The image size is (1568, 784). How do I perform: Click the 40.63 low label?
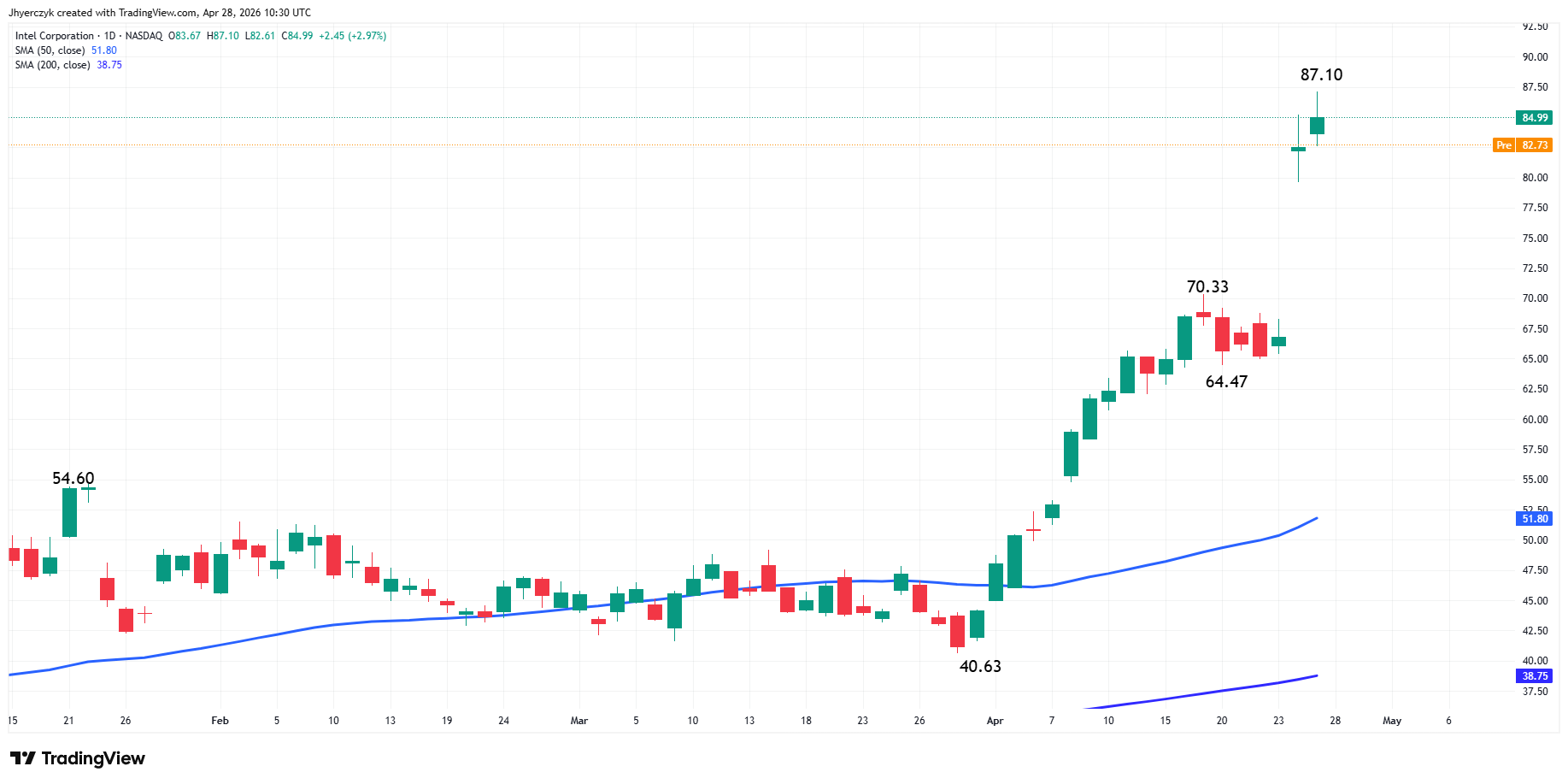click(980, 667)
